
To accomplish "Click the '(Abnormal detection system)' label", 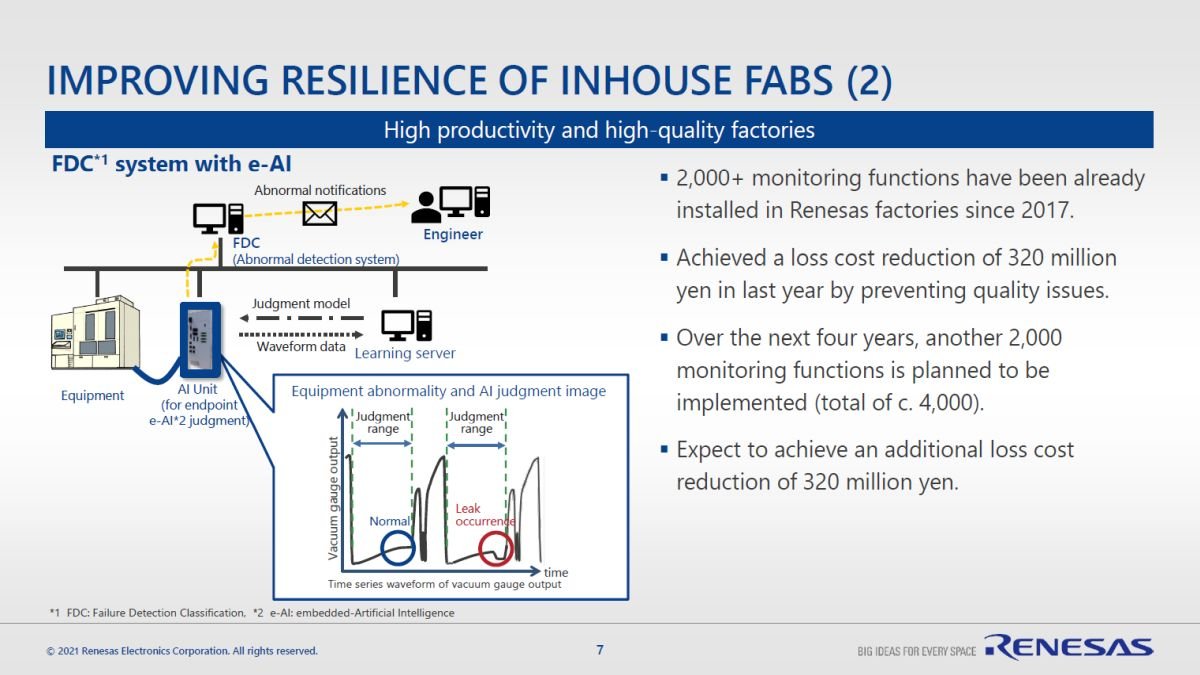I will pos(316,259).
